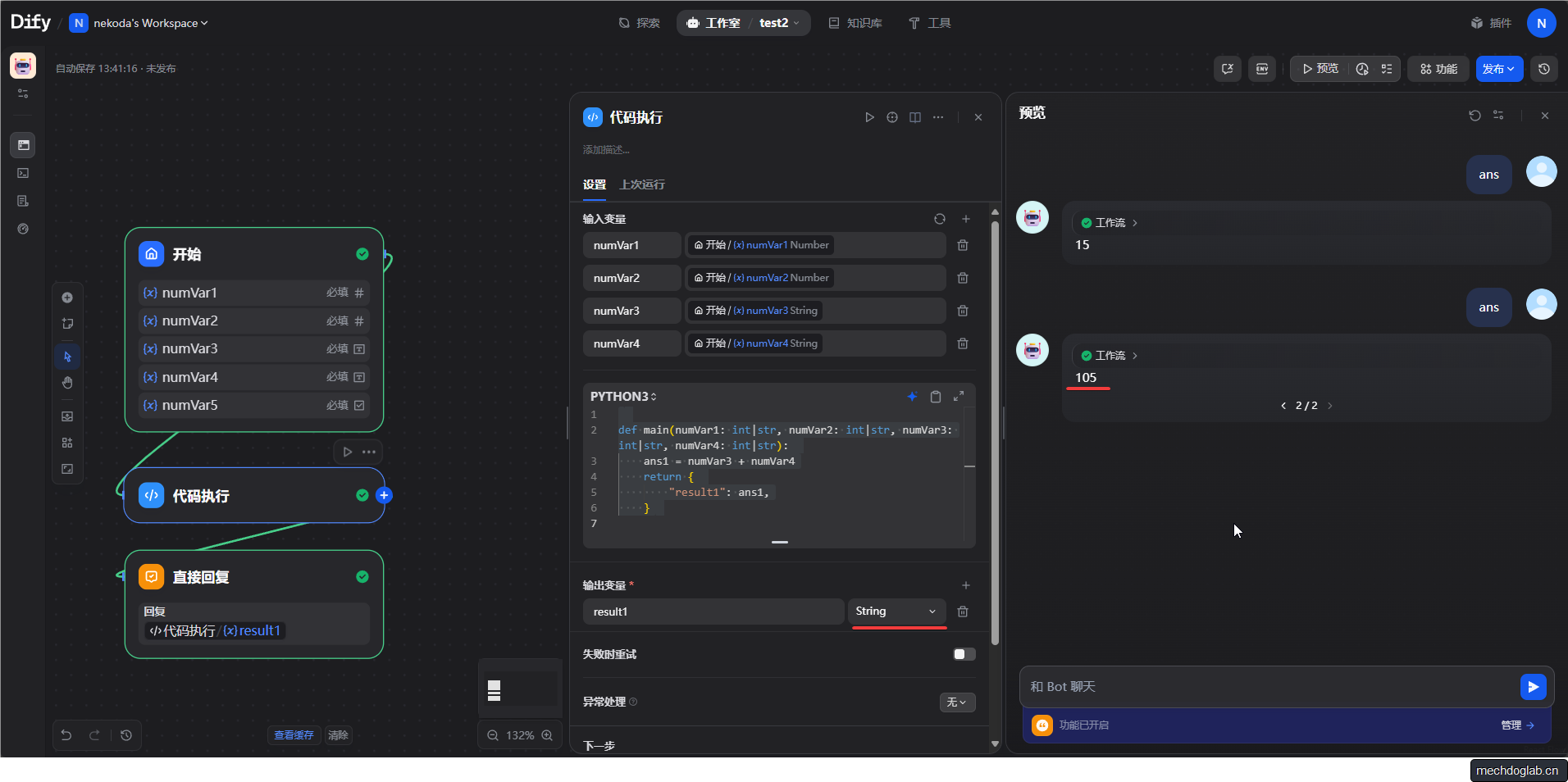The width and height of the screenshot is (1568, 782).
Task: Copy the Python code to clipboard
Action: tap(935, 397)
